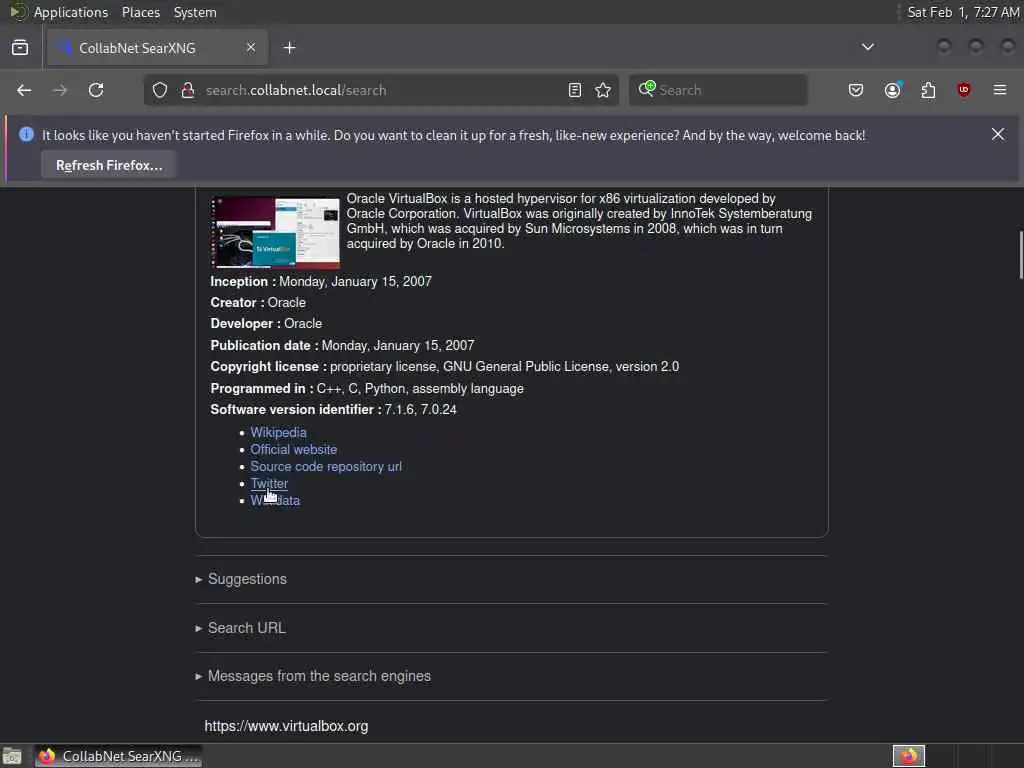Click the site security padlock icon
Viewport: 1024px width, 768px height.
coord(188,90)
